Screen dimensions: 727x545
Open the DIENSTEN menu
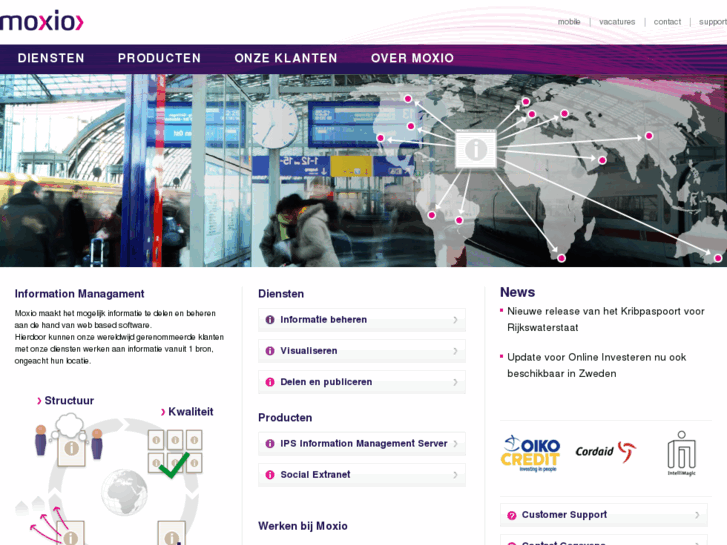[x=51, y=58]
